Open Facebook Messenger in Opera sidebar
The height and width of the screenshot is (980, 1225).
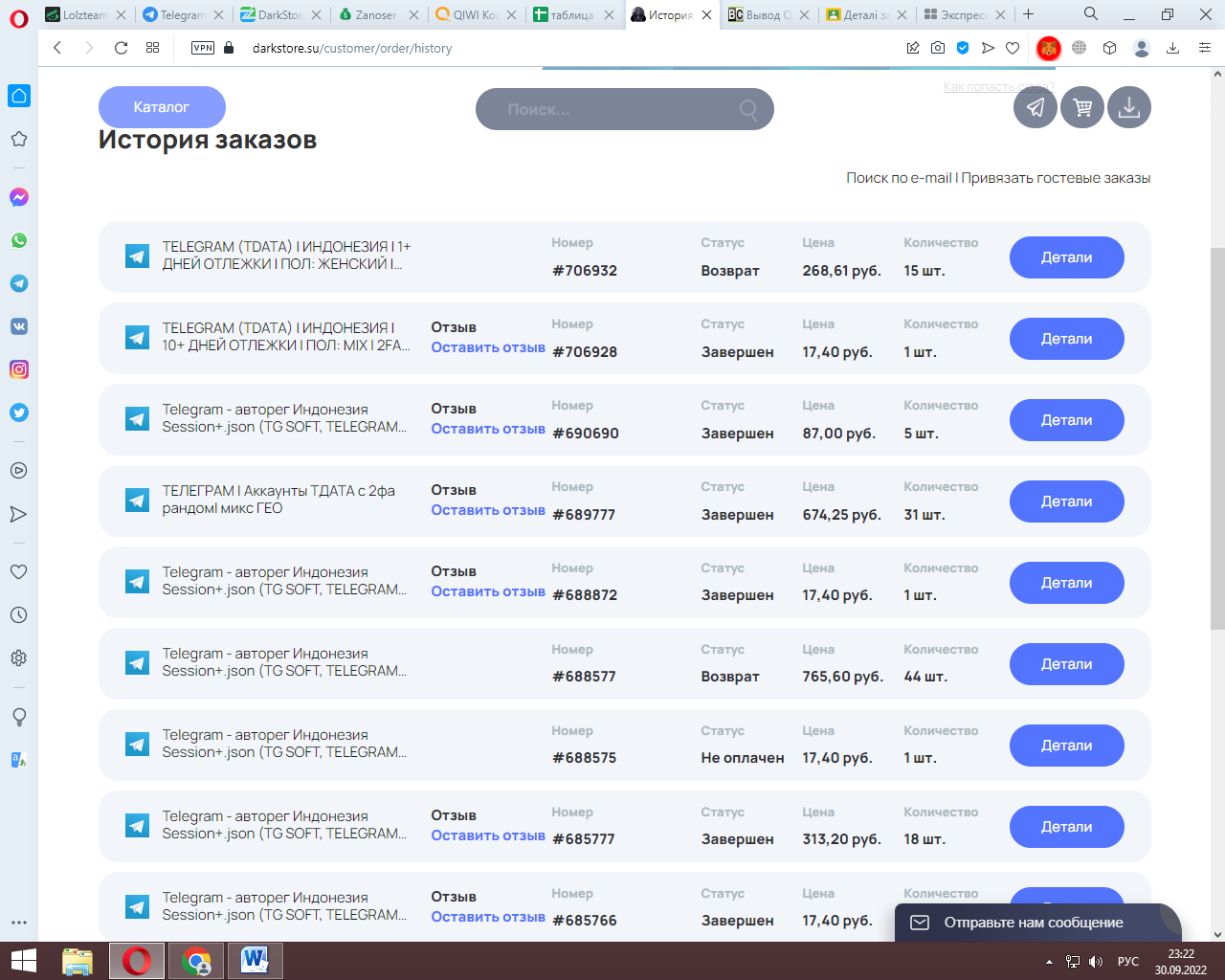[x=19, y=197]
